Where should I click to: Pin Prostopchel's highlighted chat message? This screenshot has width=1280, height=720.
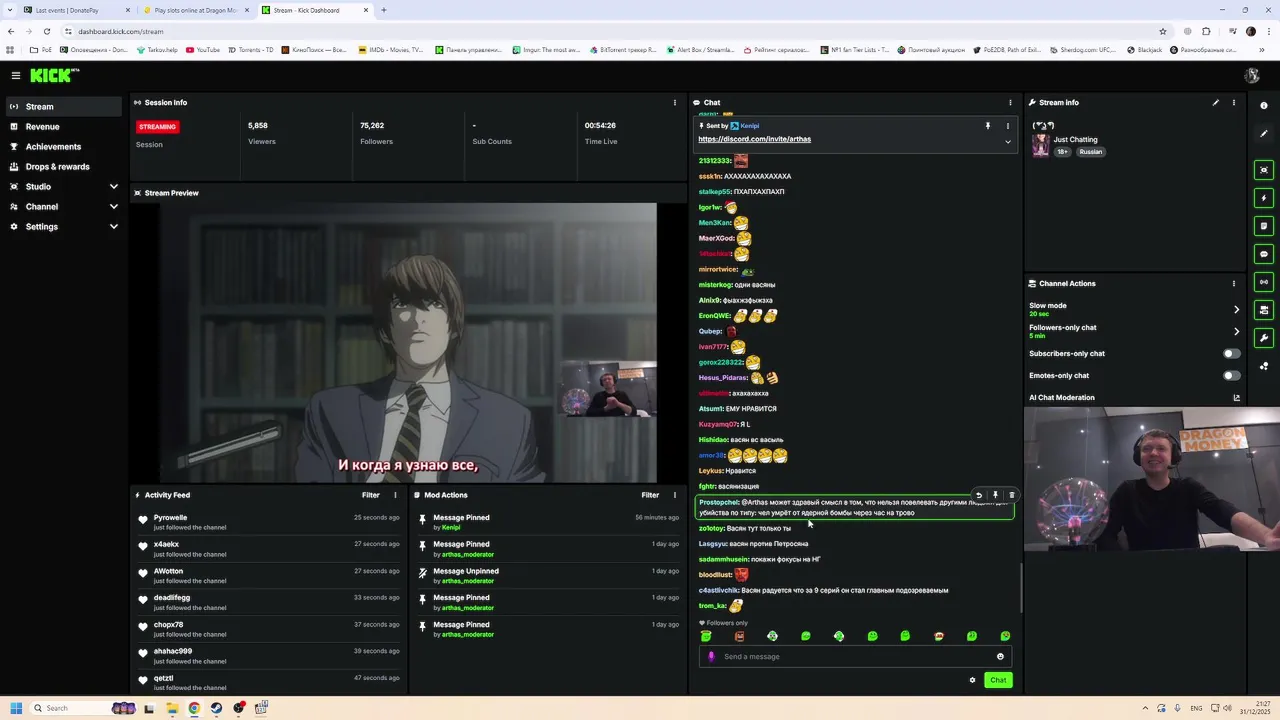[x=995, y=495]
